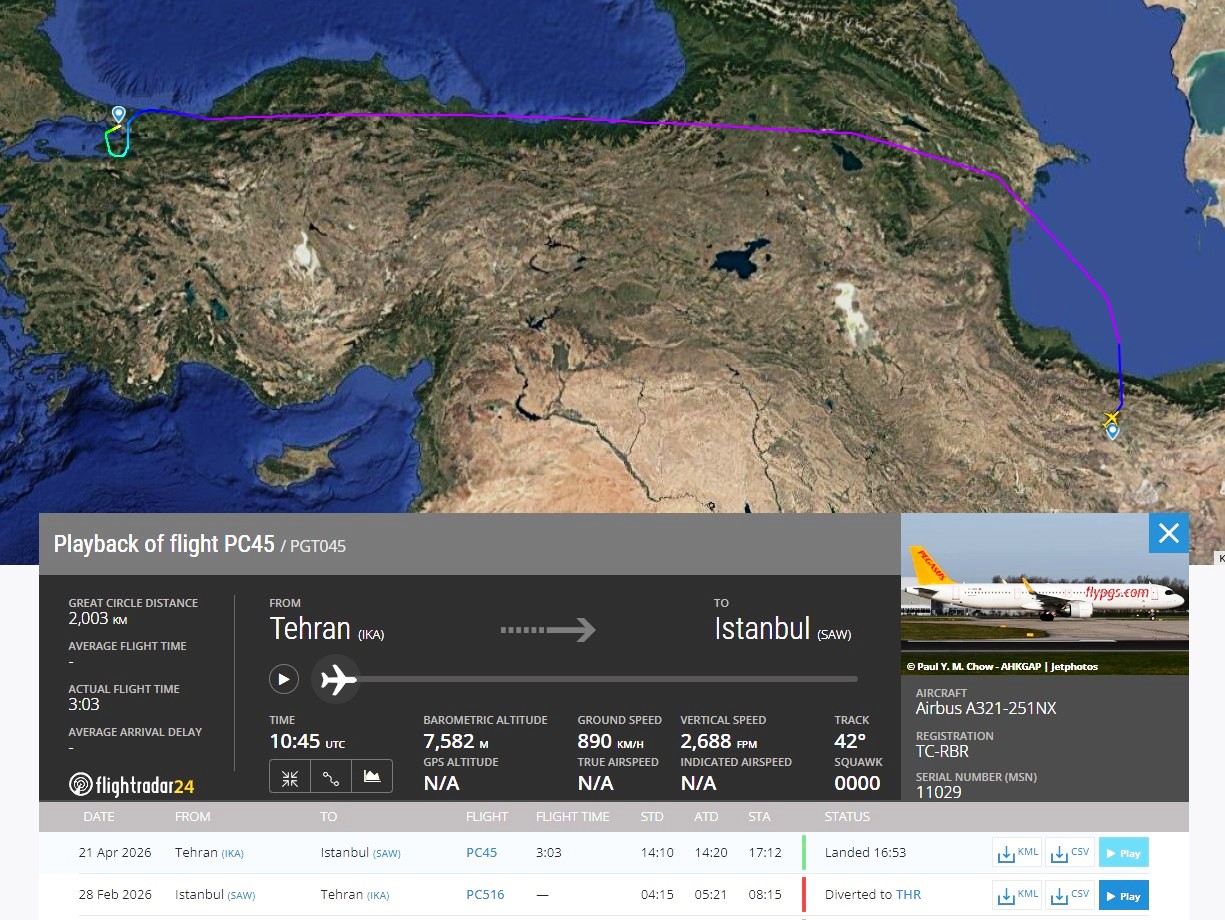This screenshot has width=1225, height=920.
Task: Click the airplane marker on playback timeline
Action: (337, 680)
